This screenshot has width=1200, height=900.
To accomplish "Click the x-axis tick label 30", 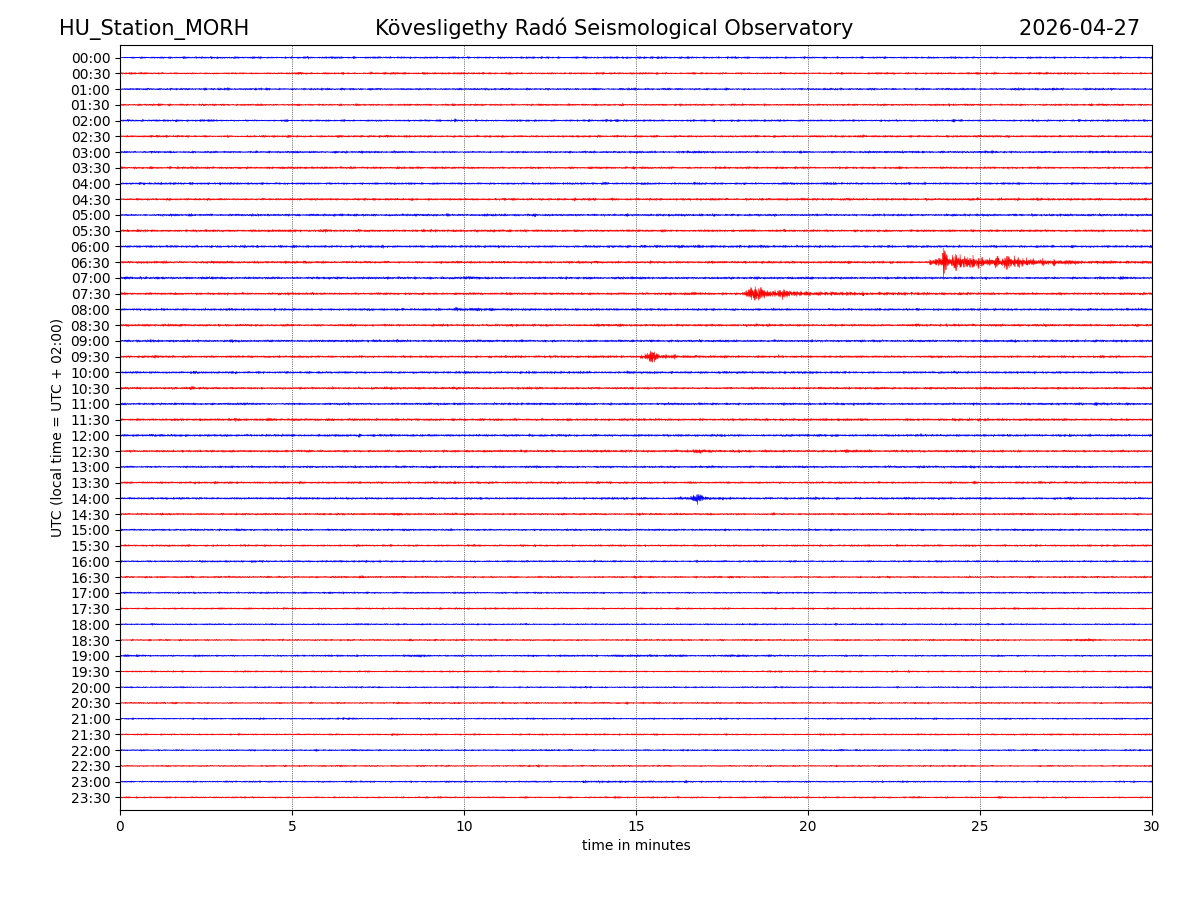I will [1152, 826].
